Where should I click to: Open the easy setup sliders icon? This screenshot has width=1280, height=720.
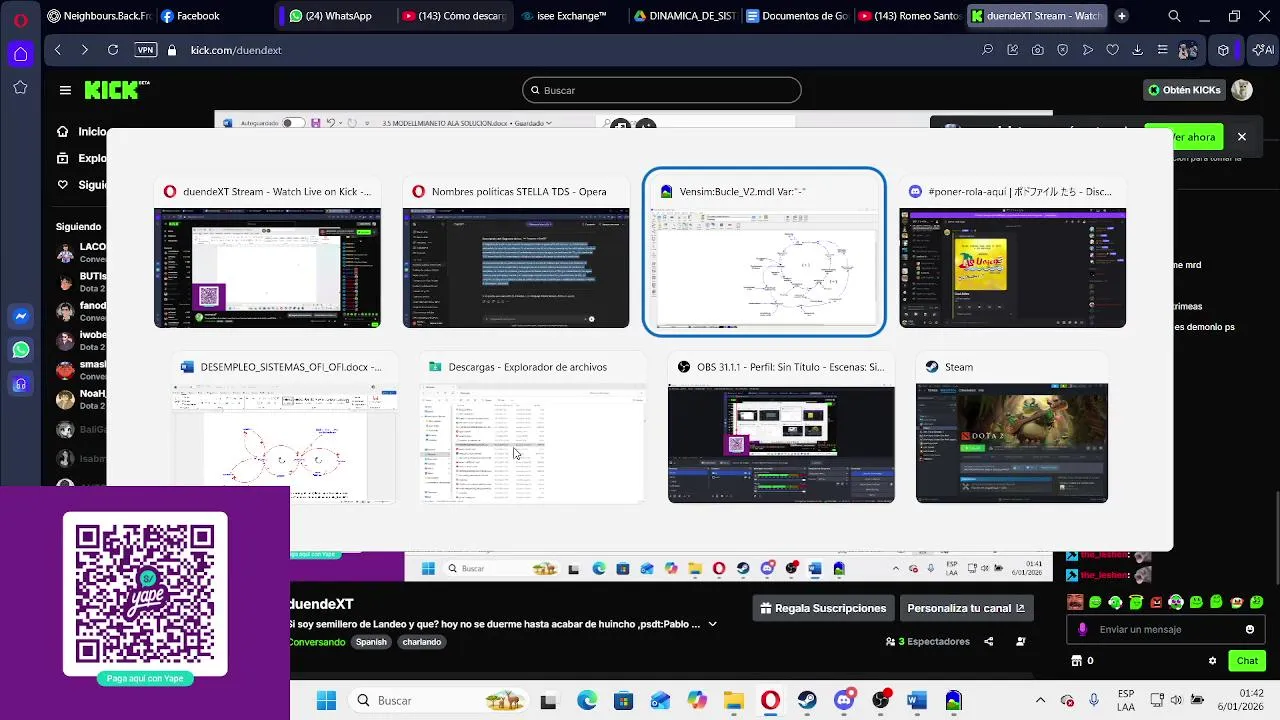[x=1162, y=50]
